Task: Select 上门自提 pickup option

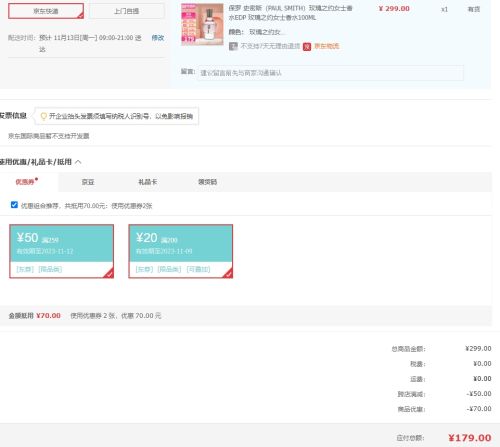Action: 127,11
